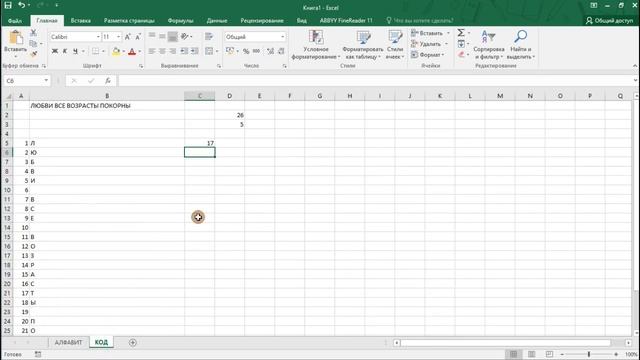The height and width of the screenshot is (360, 640).
Task: Open Форматировать как таблицу gallery
Action: tap(363, 44)
